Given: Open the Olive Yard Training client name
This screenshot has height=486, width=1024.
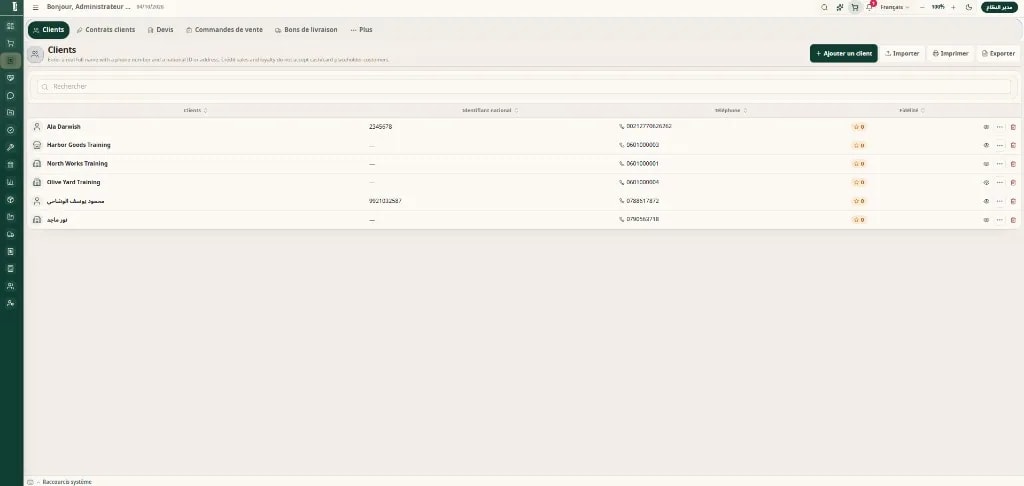Looking at the screenshot, I should click(73, 182).
